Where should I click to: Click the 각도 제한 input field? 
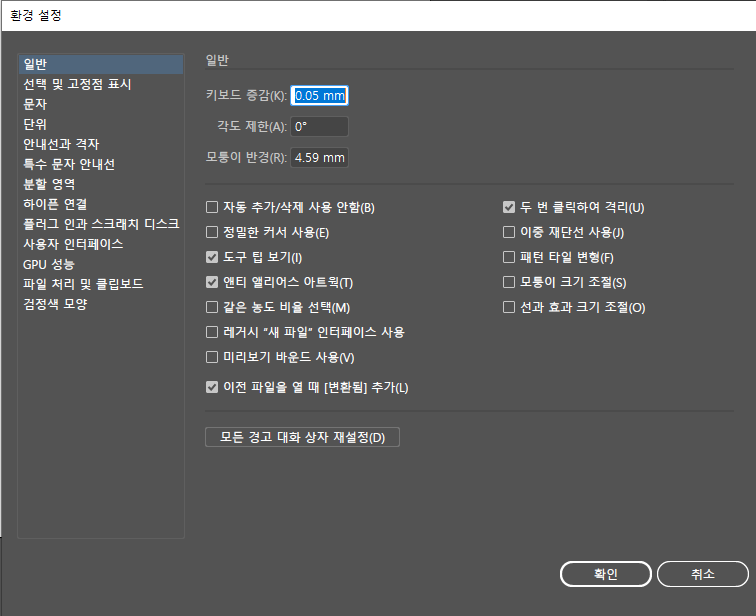click(319, 127)
